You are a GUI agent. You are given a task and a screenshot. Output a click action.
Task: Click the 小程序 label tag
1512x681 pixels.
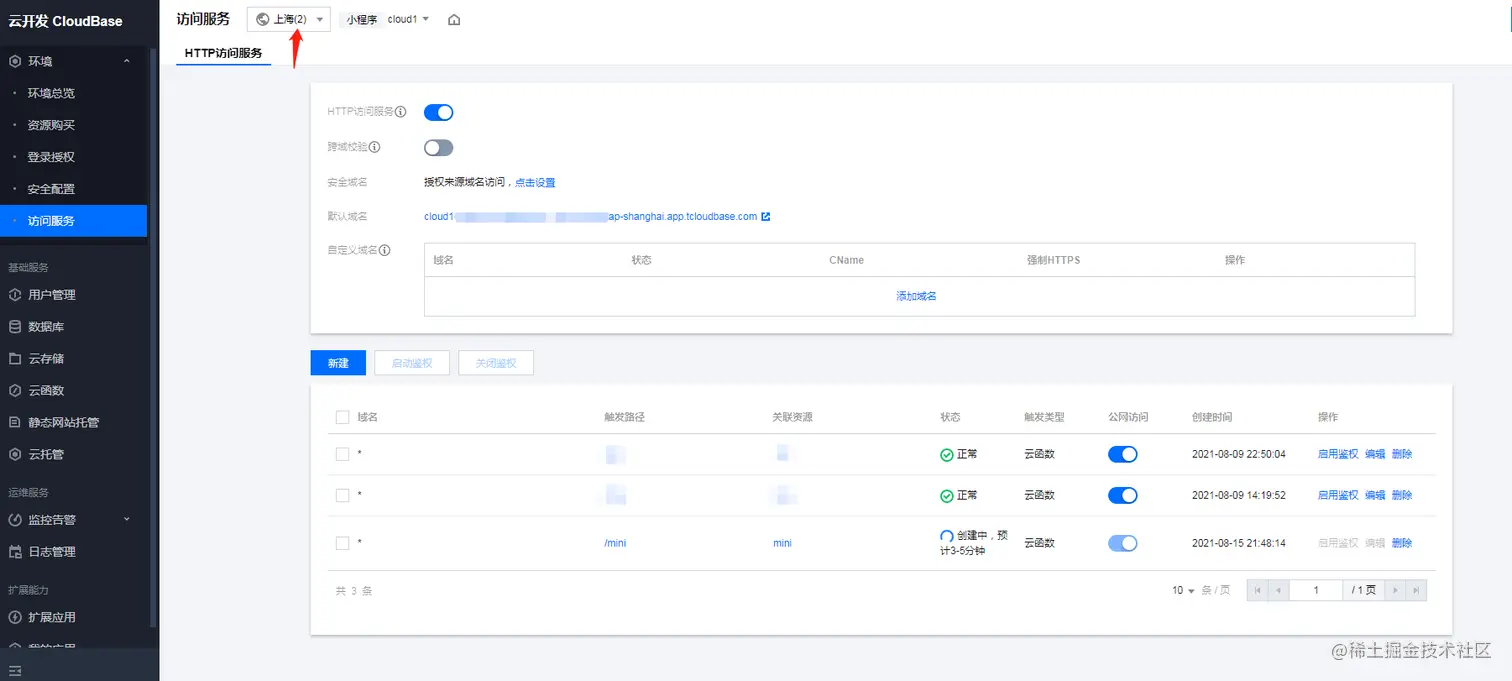[x=361, y=19]
